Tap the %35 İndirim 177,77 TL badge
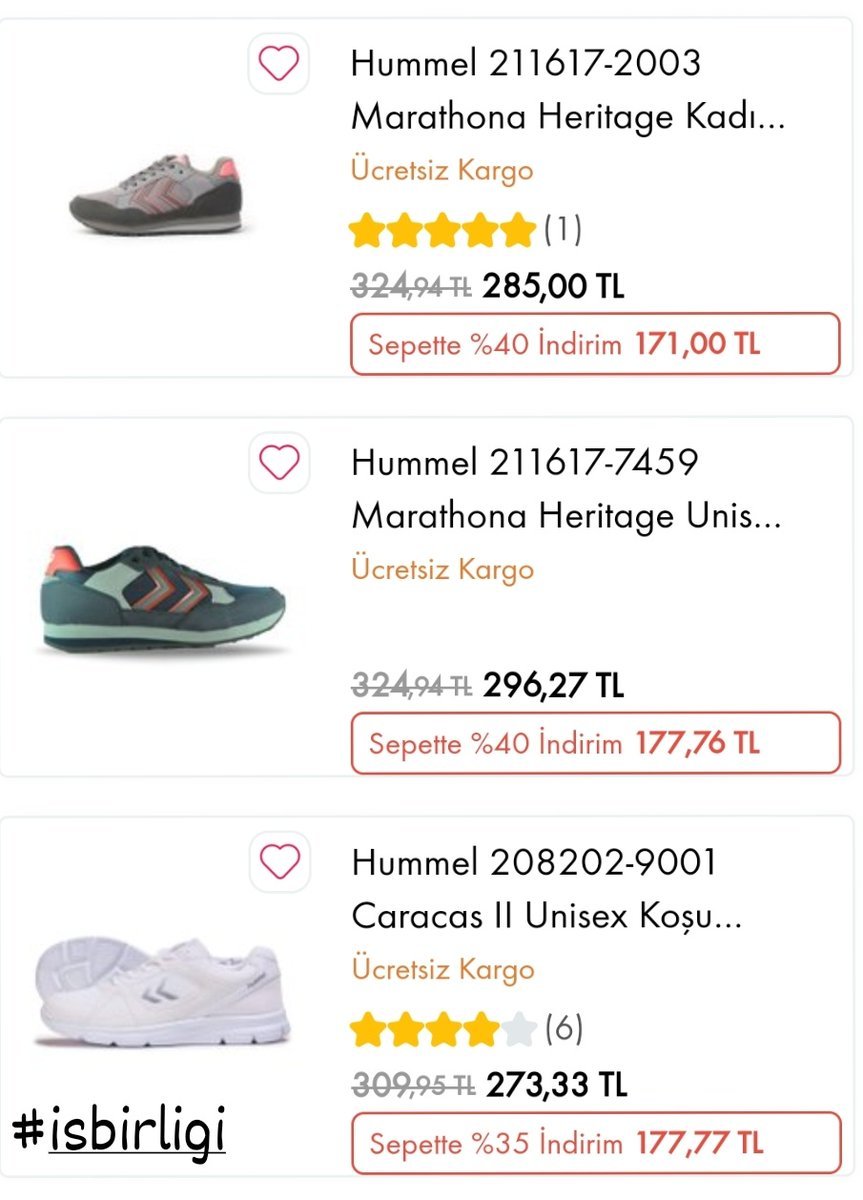863x1200 pixels. coord(595,1143)
